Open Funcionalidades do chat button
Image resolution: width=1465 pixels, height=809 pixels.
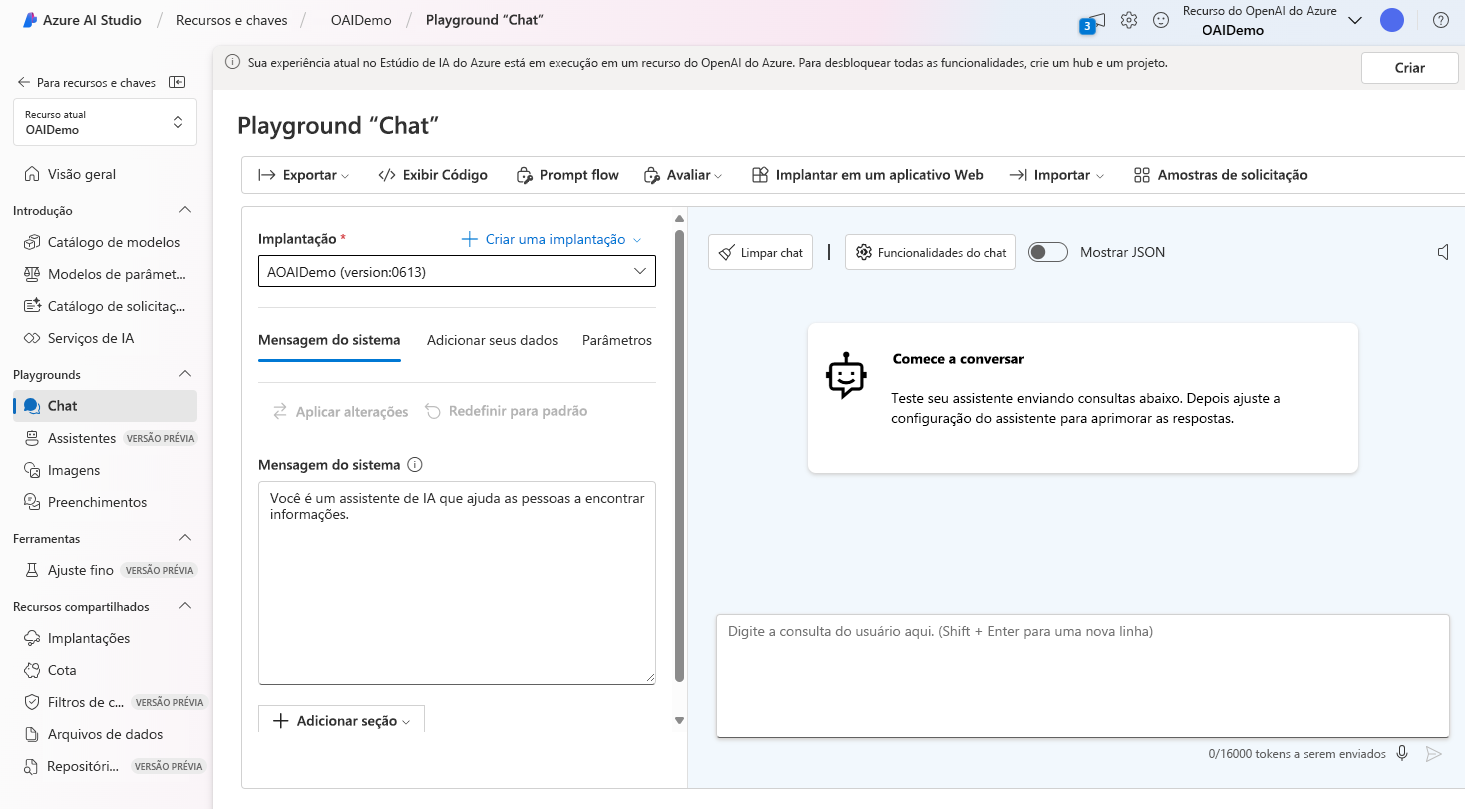tap(930, 252)
